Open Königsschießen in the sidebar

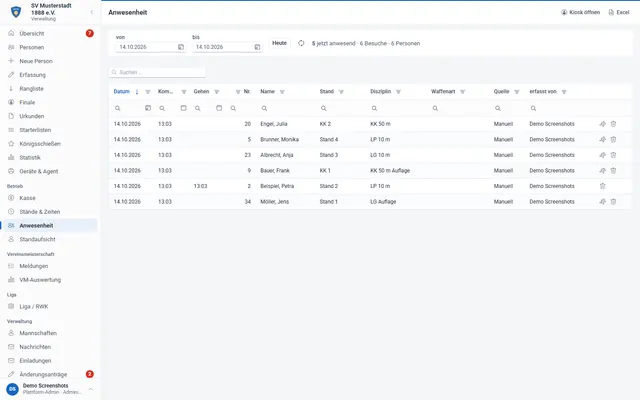(49, 144)
